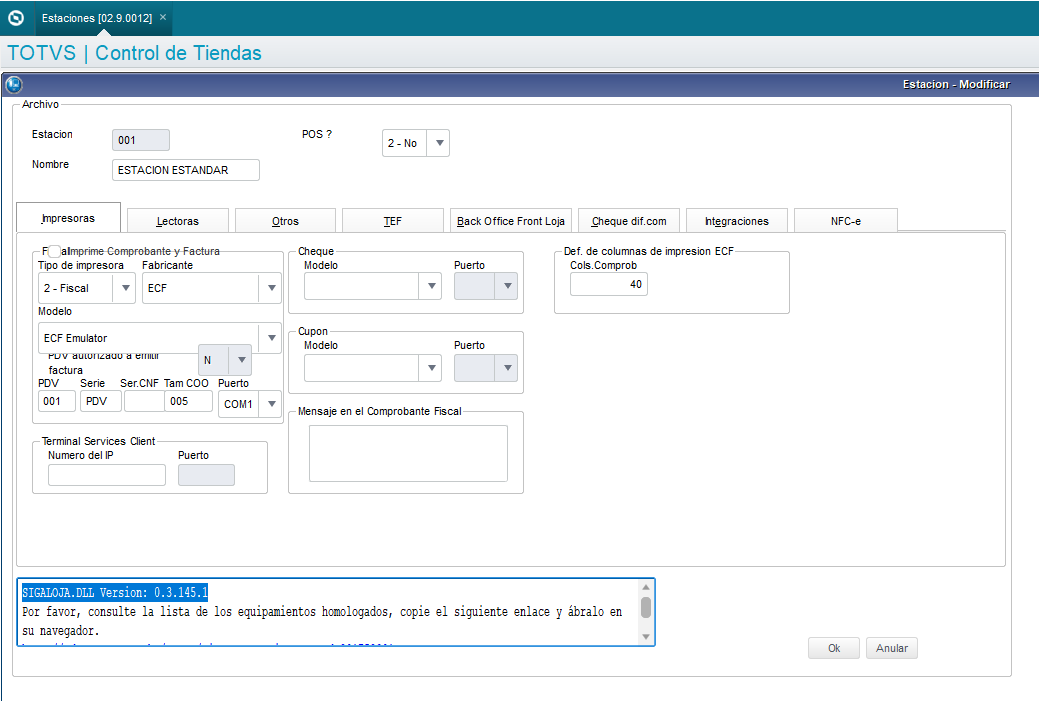
Task: Switch to the Impresoras tab
Action: pyautogui.click(x=68, y=218)
